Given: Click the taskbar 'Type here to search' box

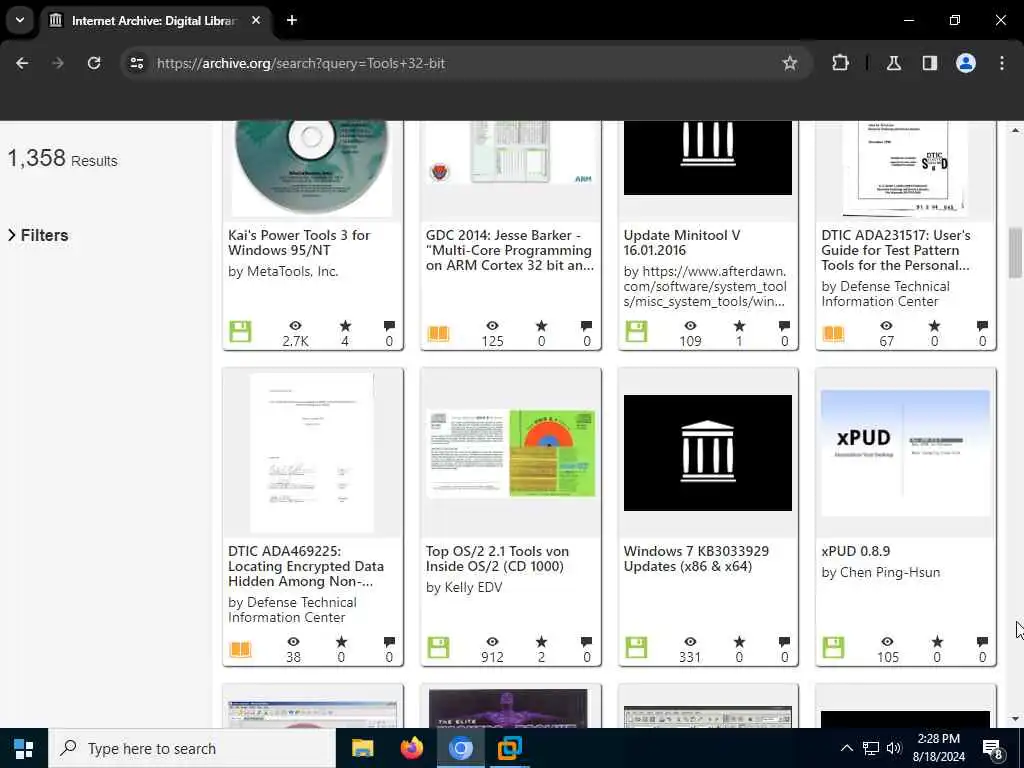Looking at the screenshot, I should click(x=191, y=748).
